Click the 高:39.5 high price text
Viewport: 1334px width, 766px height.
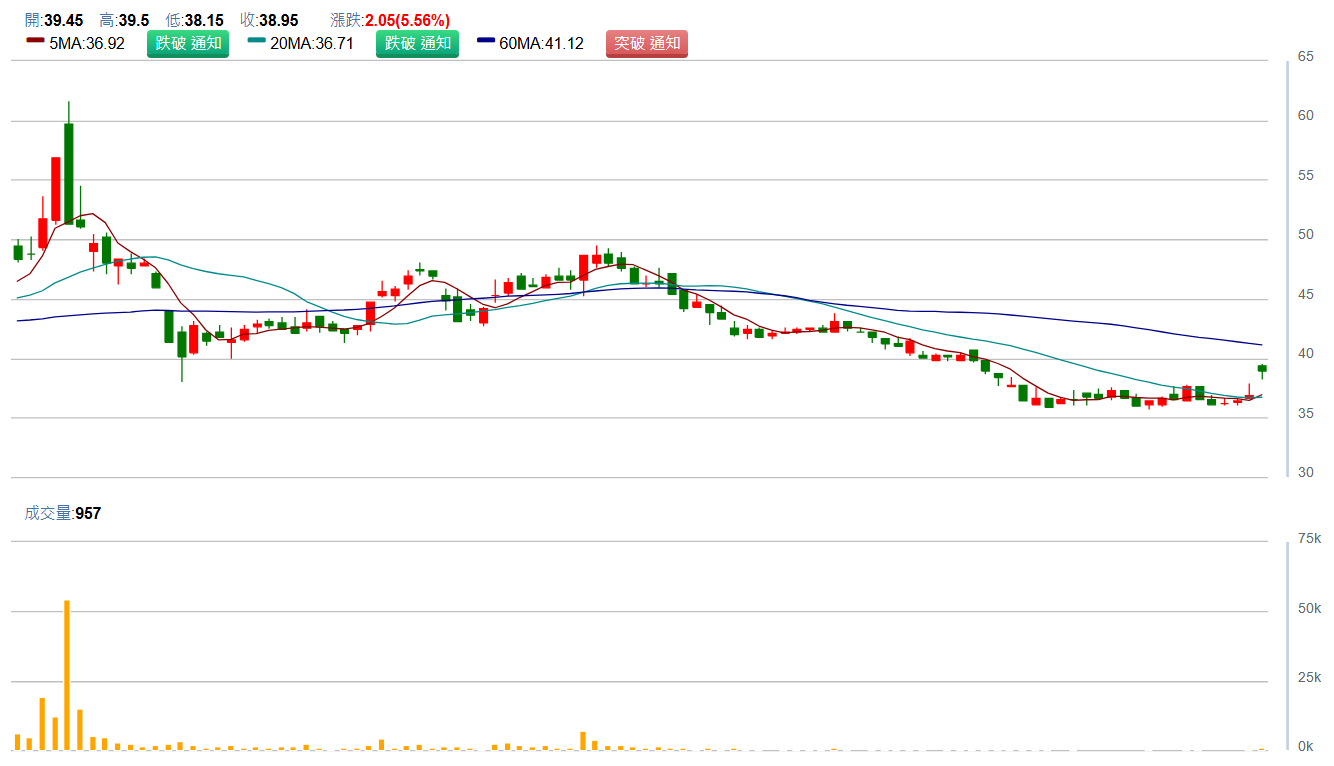click(124, 20)
